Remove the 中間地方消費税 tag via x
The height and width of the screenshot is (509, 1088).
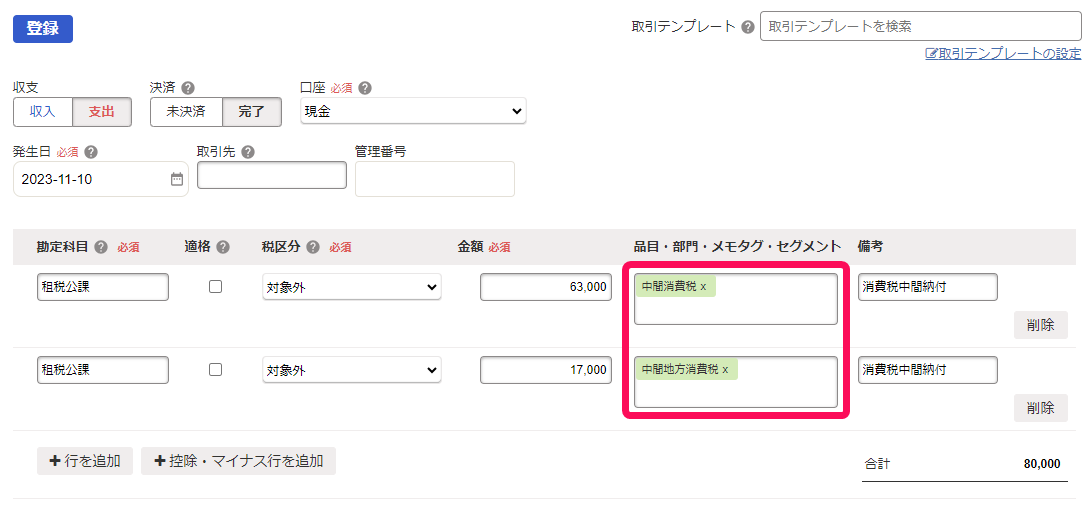click(x=726, y=370)
